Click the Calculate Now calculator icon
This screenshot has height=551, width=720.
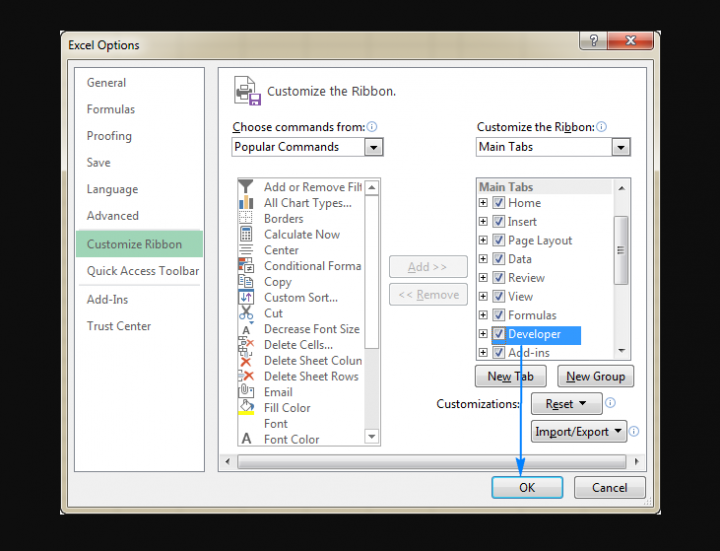pyautogui.click(x=246, y=234)
